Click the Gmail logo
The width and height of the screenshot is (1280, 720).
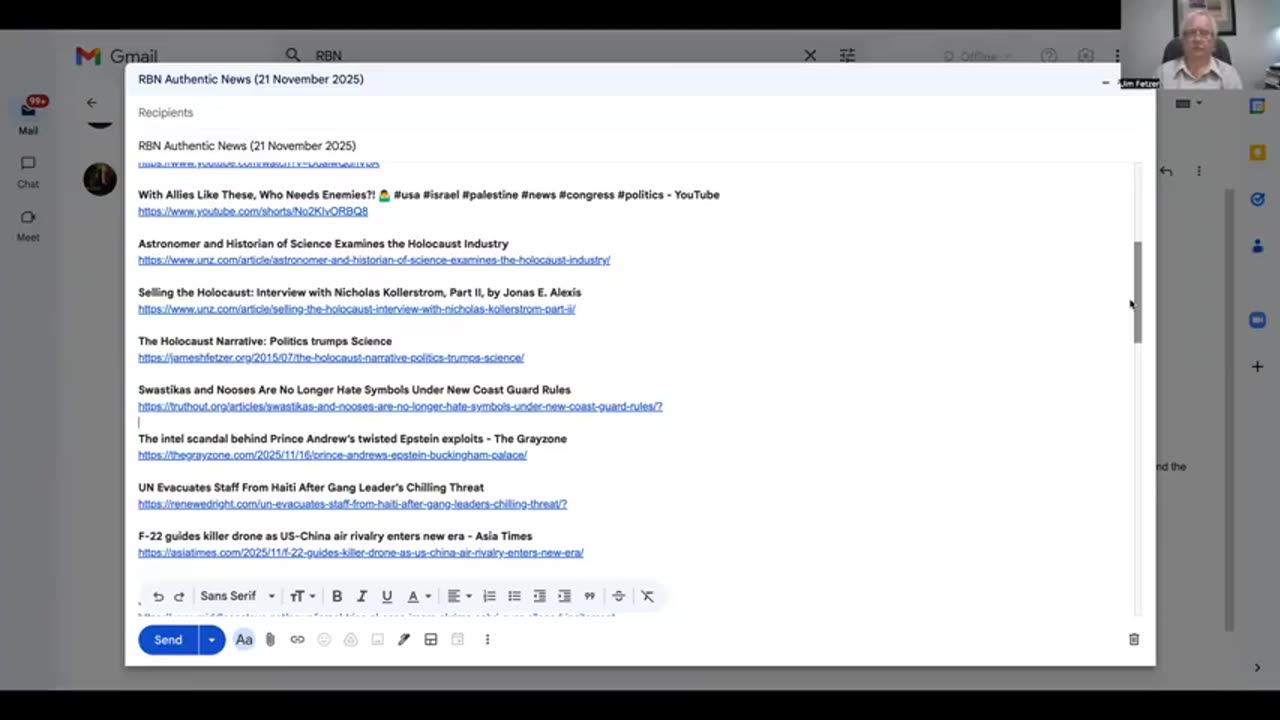pos(116,56)
